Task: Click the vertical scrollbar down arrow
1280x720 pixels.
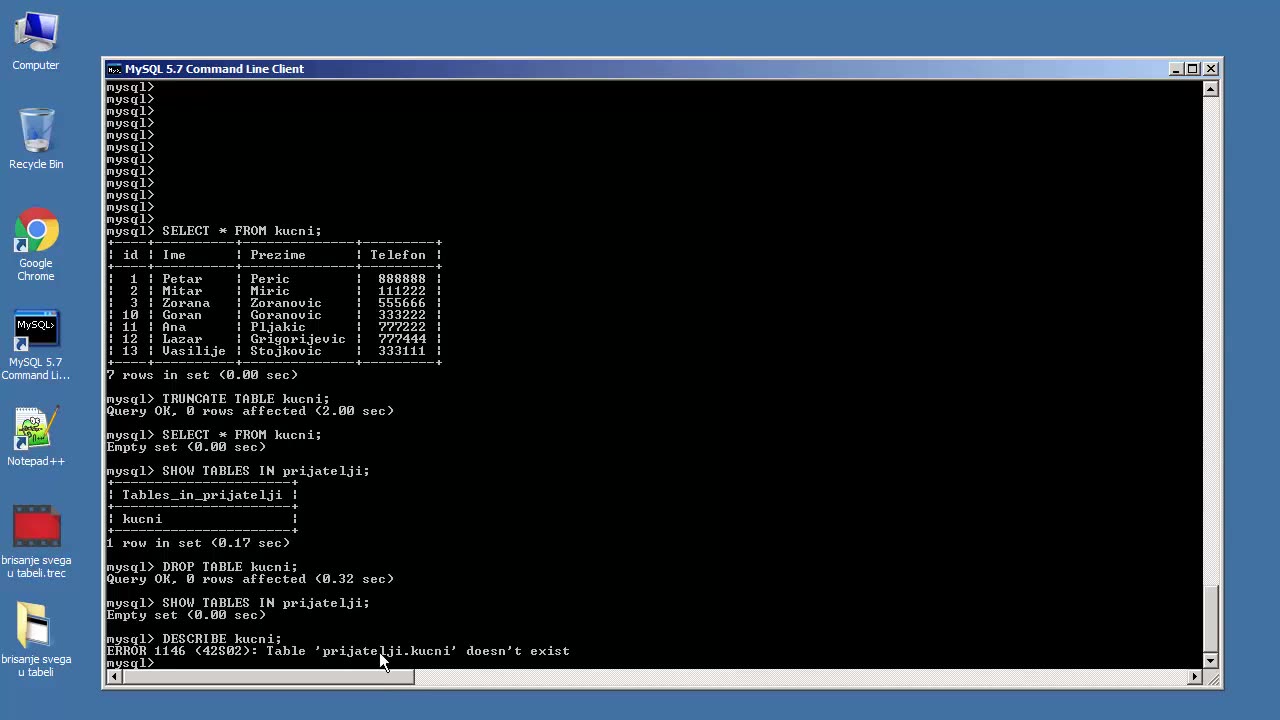Action: (x=1211, y=661)
